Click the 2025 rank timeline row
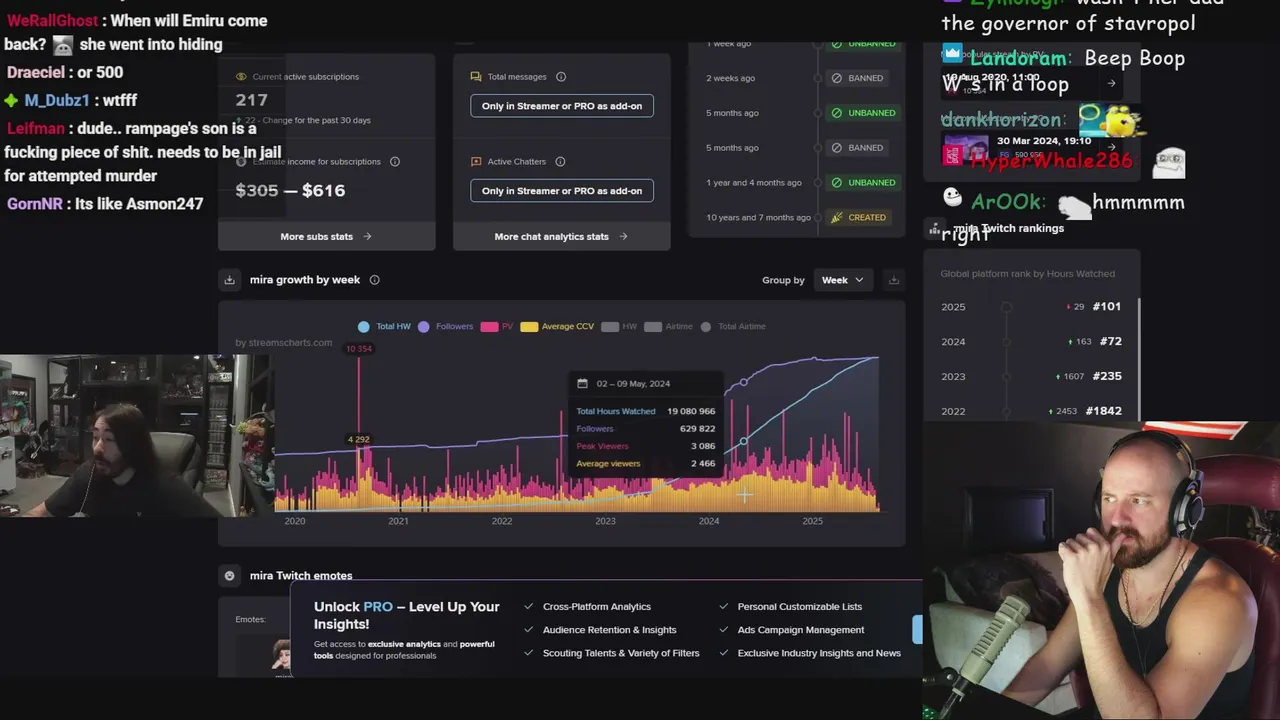The height and width of the screenshot is (720, 1280). pyautogui.click(x=1031, y=307)
